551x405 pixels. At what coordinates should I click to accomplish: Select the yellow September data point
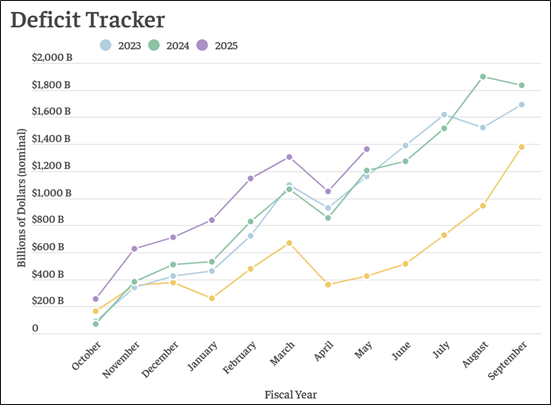coord(521,147)
